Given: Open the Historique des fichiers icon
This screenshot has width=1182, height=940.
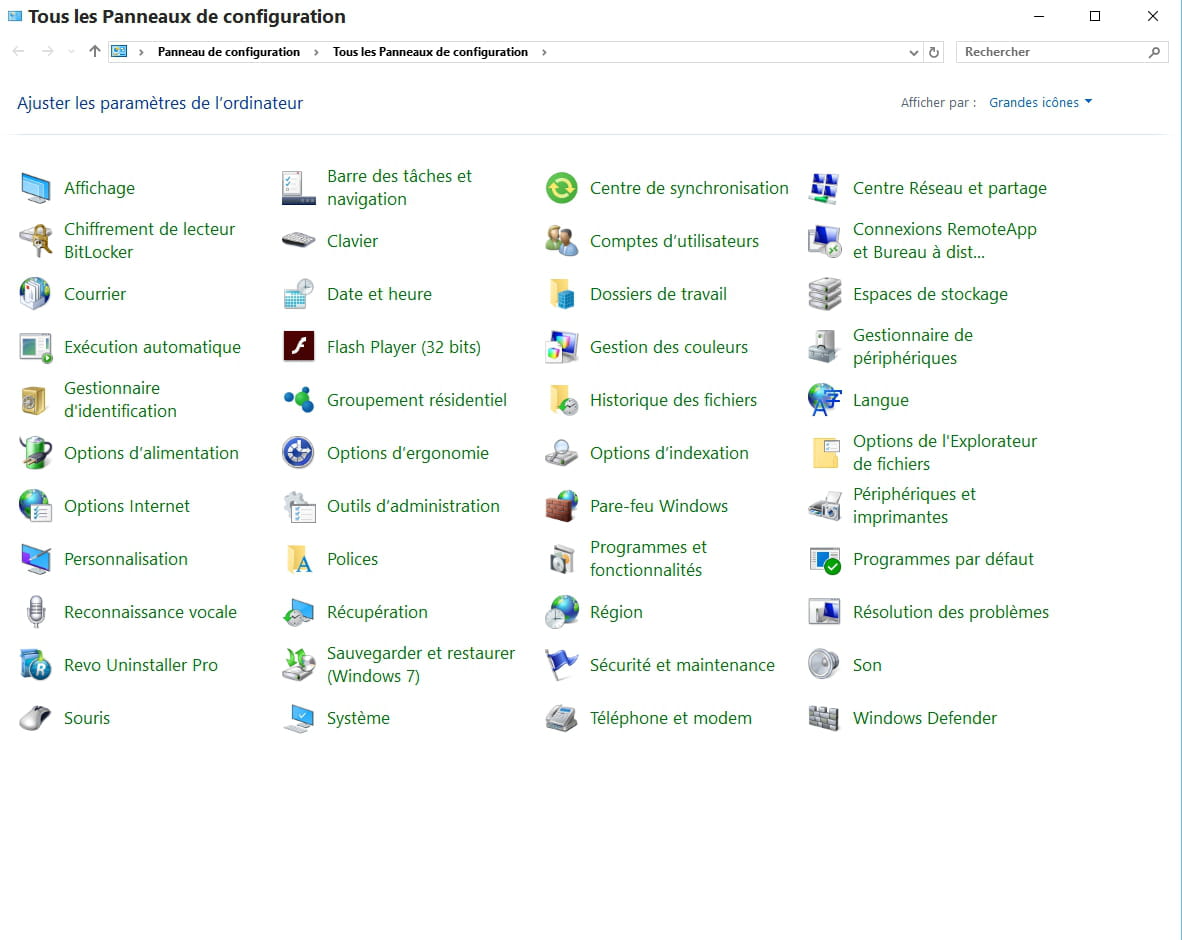Looking at the screenshot, I should (563, 400).
